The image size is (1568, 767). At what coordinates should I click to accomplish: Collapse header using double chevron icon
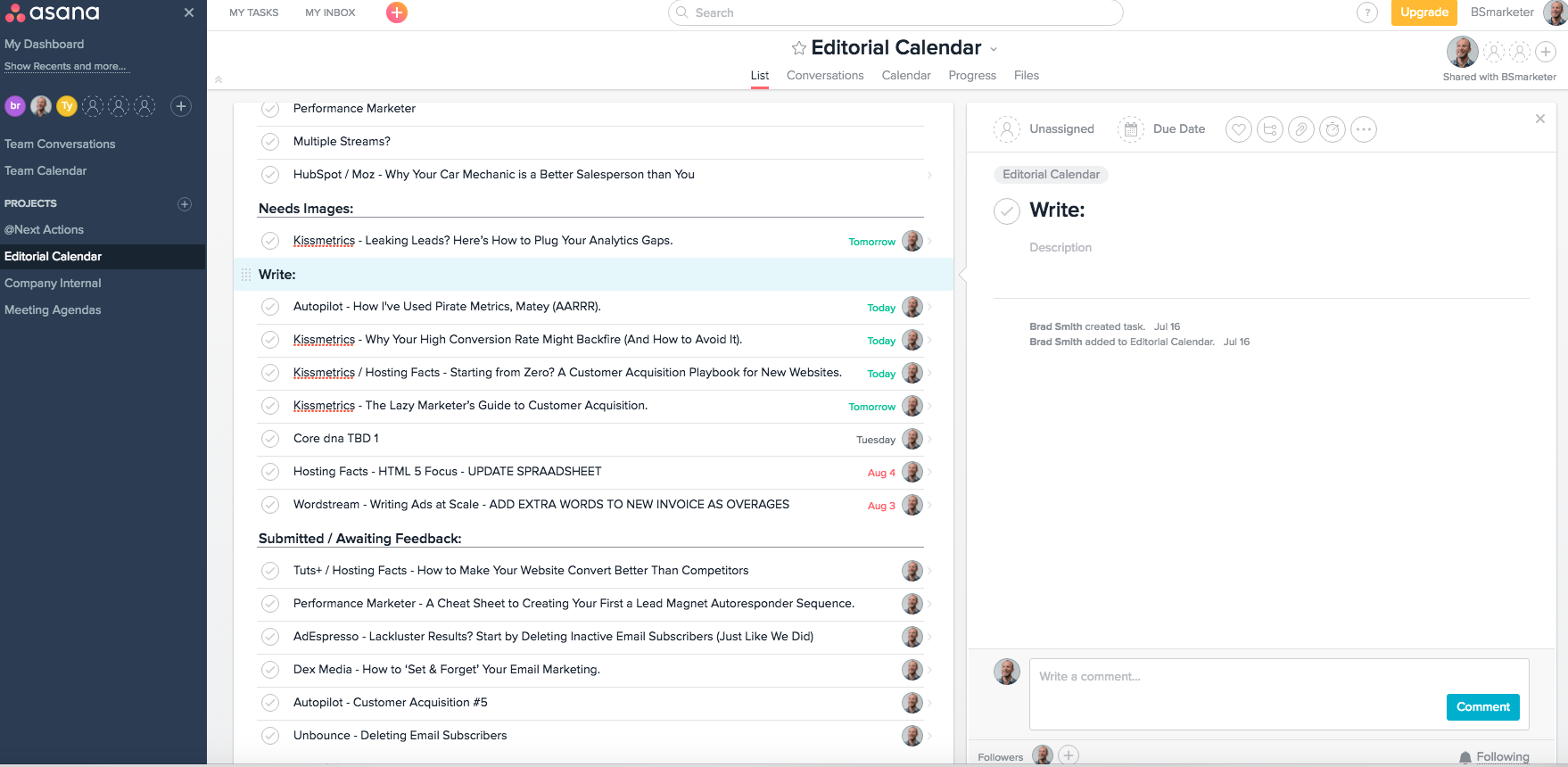coord(219,79)
